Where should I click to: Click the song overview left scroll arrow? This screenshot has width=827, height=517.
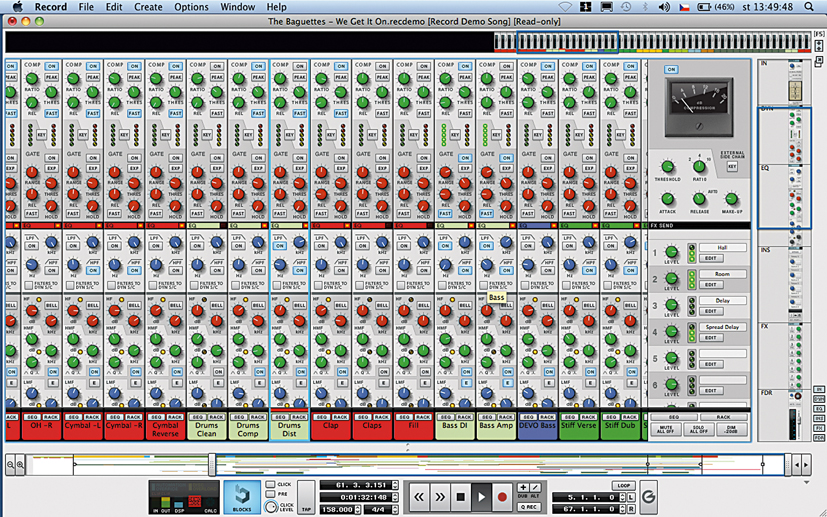(x=797, y=465)
